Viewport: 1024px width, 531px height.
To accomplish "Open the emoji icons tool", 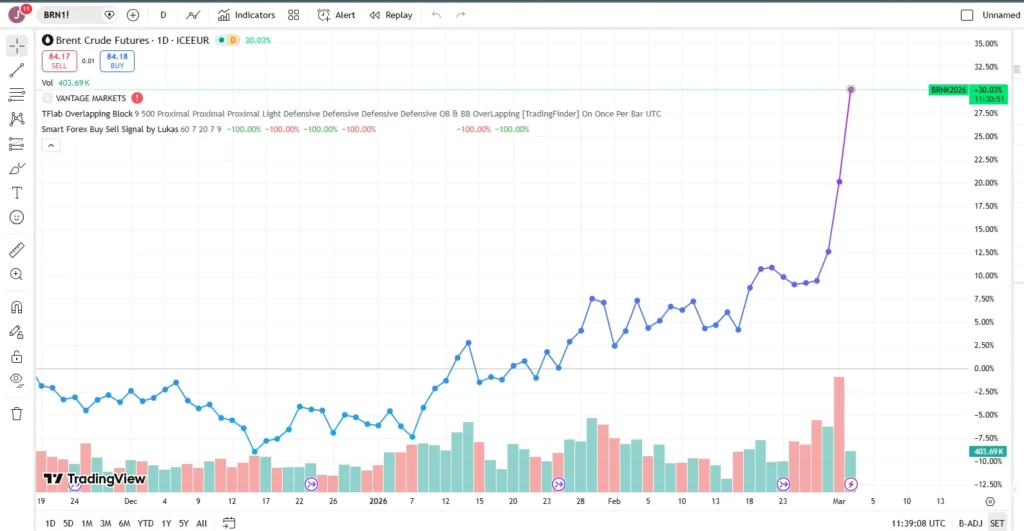I will pyautogui.click(x=17, y=217).
